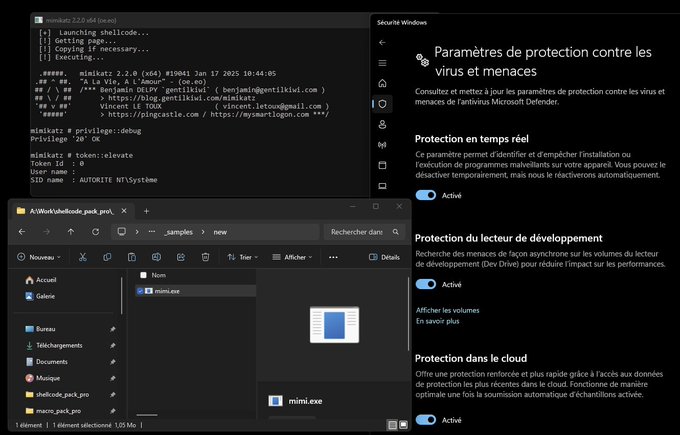Switch to details view icon in status bar

[x=392, y=425]
